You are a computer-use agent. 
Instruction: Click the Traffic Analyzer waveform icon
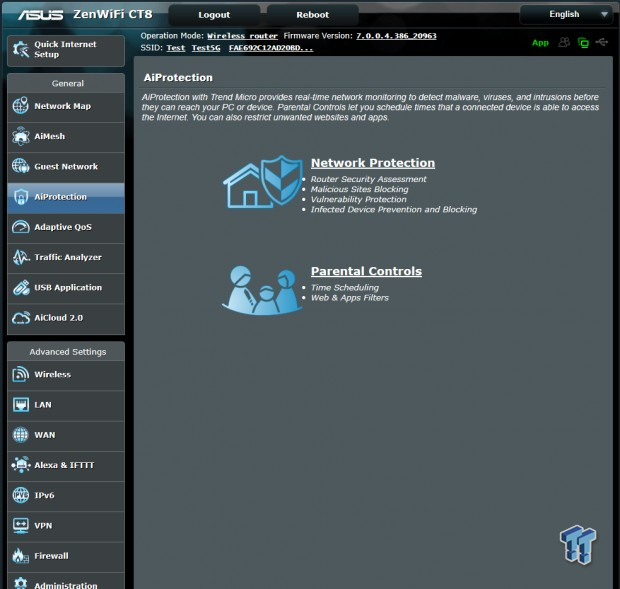(x=21, y=257)
